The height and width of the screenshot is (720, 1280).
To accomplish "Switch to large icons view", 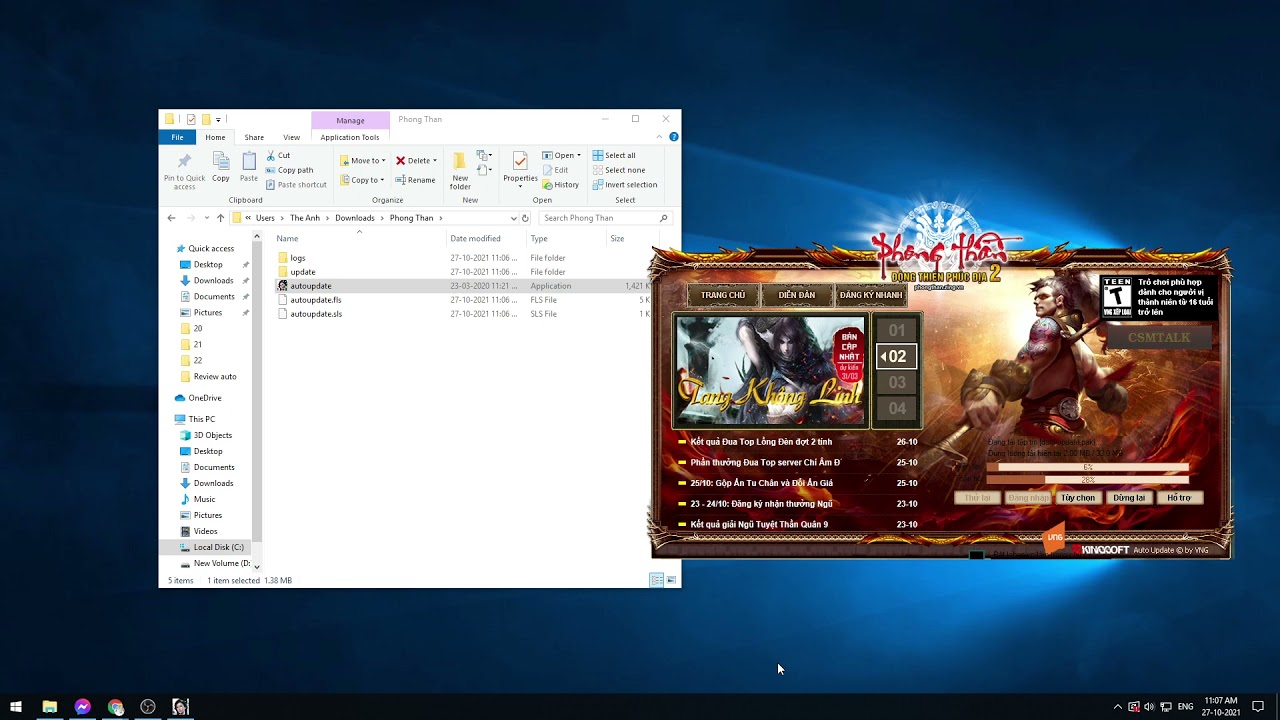I will pyautogui.click(x=671, y=580).
